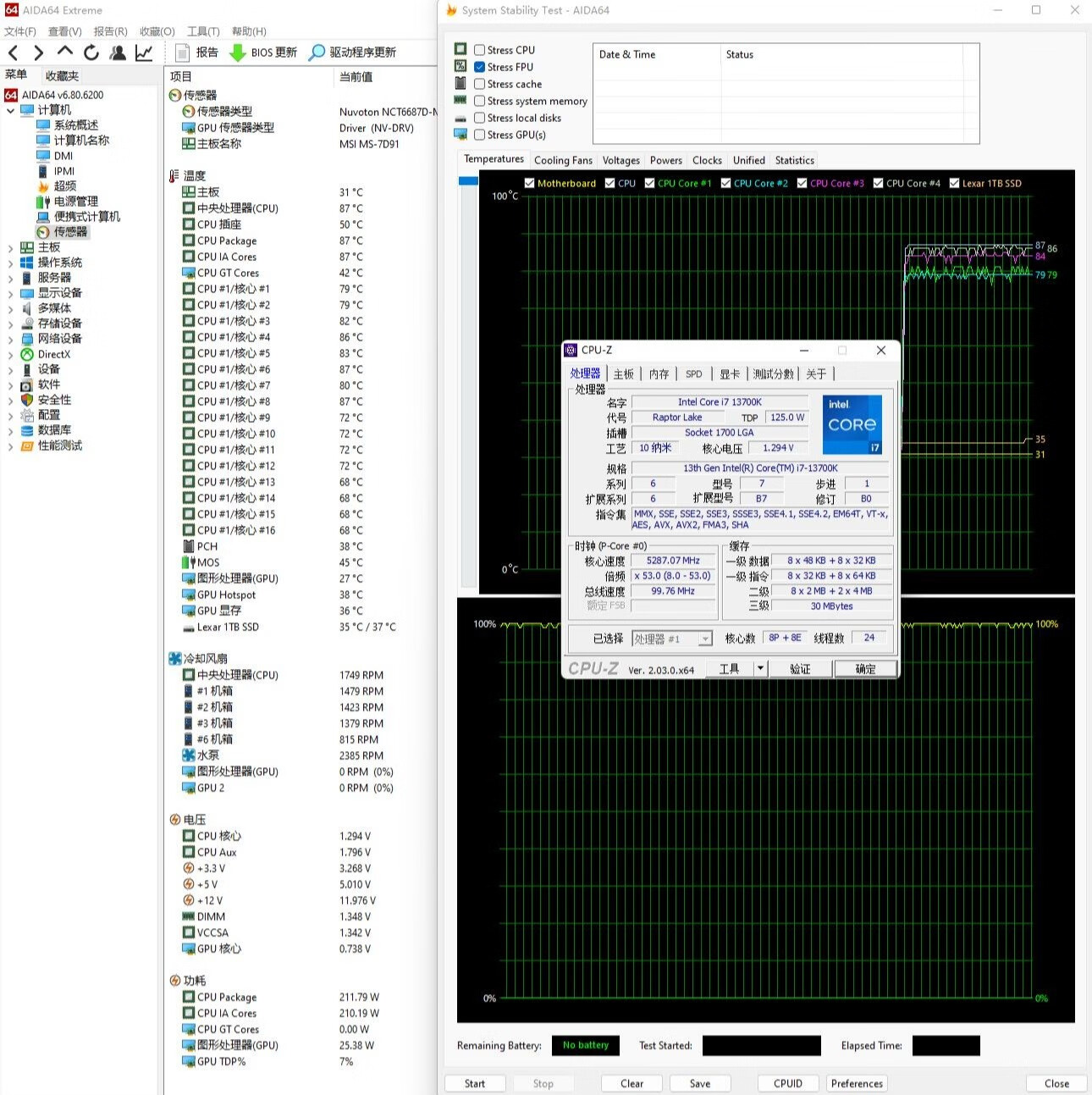Viewport: 1092px width, 1095px height.
Task: Expand the 显示设备 tree node
Action: [x=10, y=293]
